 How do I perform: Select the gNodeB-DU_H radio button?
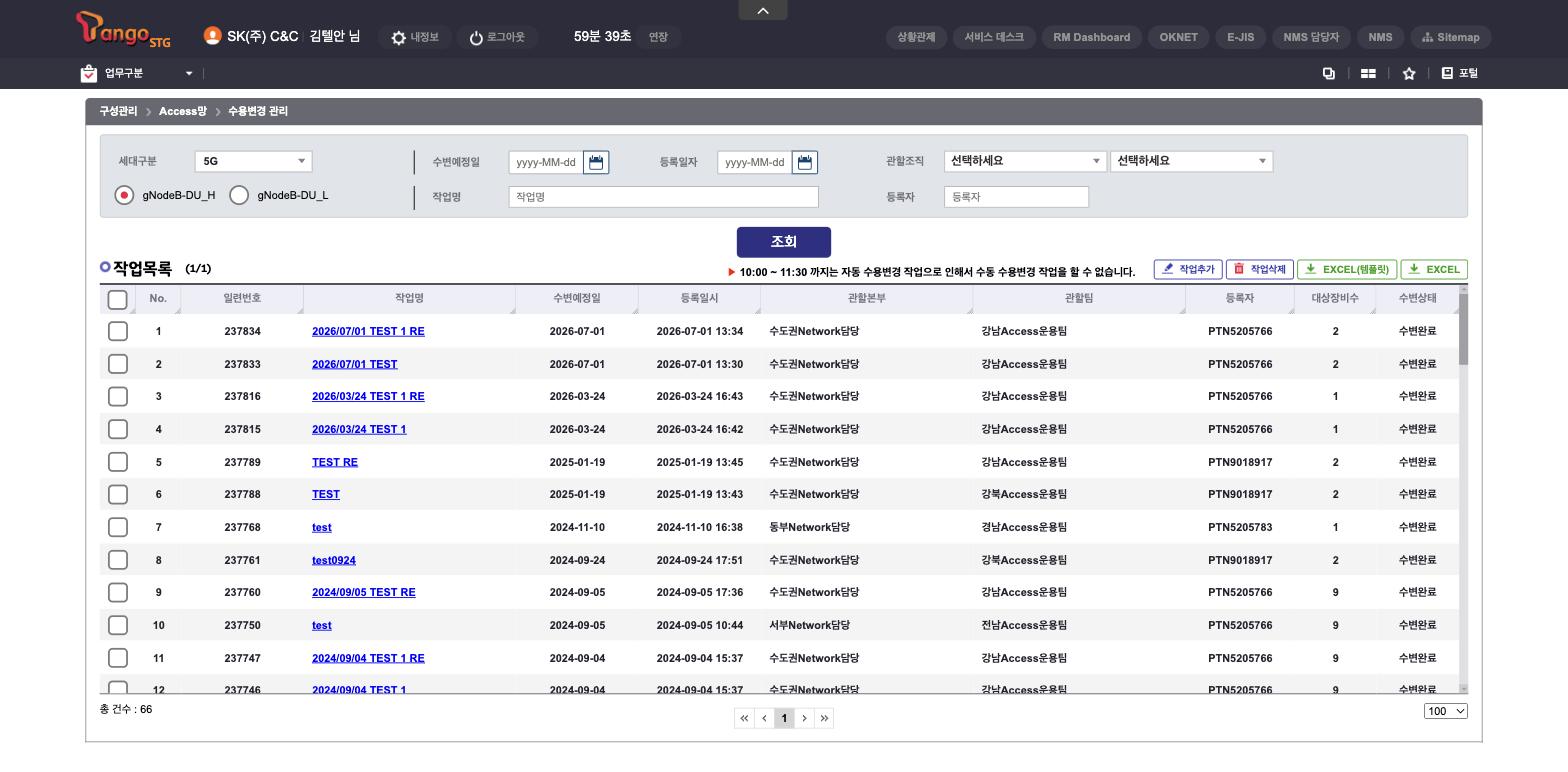[x=124, y=195]
